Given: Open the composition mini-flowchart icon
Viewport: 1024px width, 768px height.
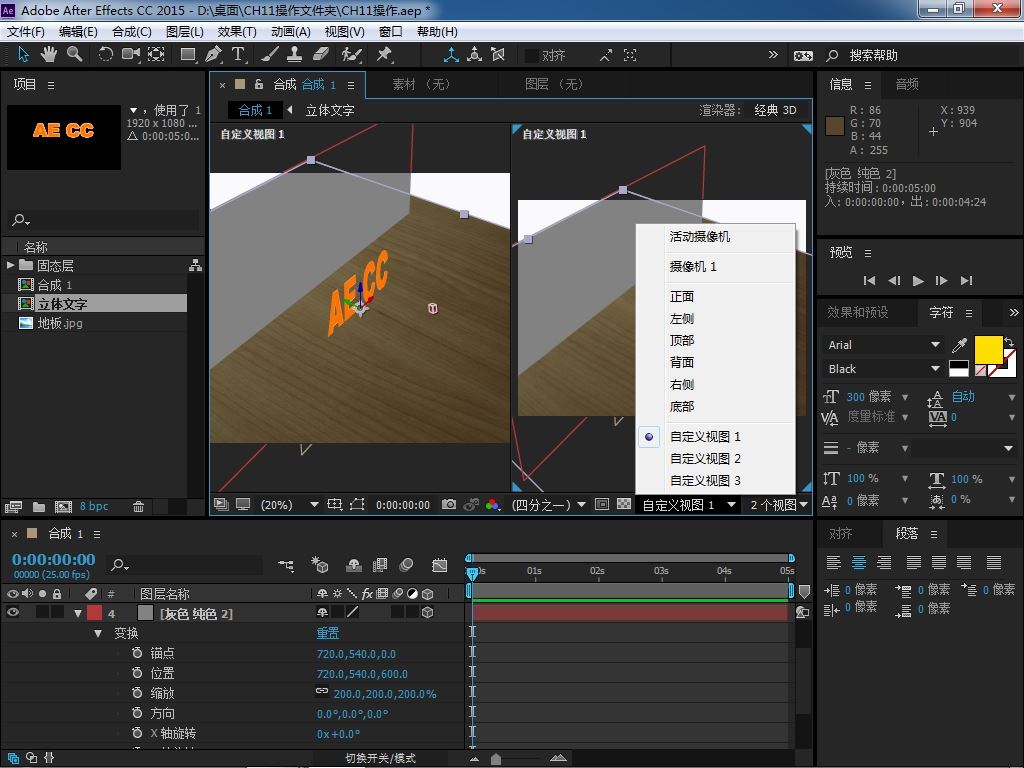Looking at the screenshot, I should (x=285, y=565).
